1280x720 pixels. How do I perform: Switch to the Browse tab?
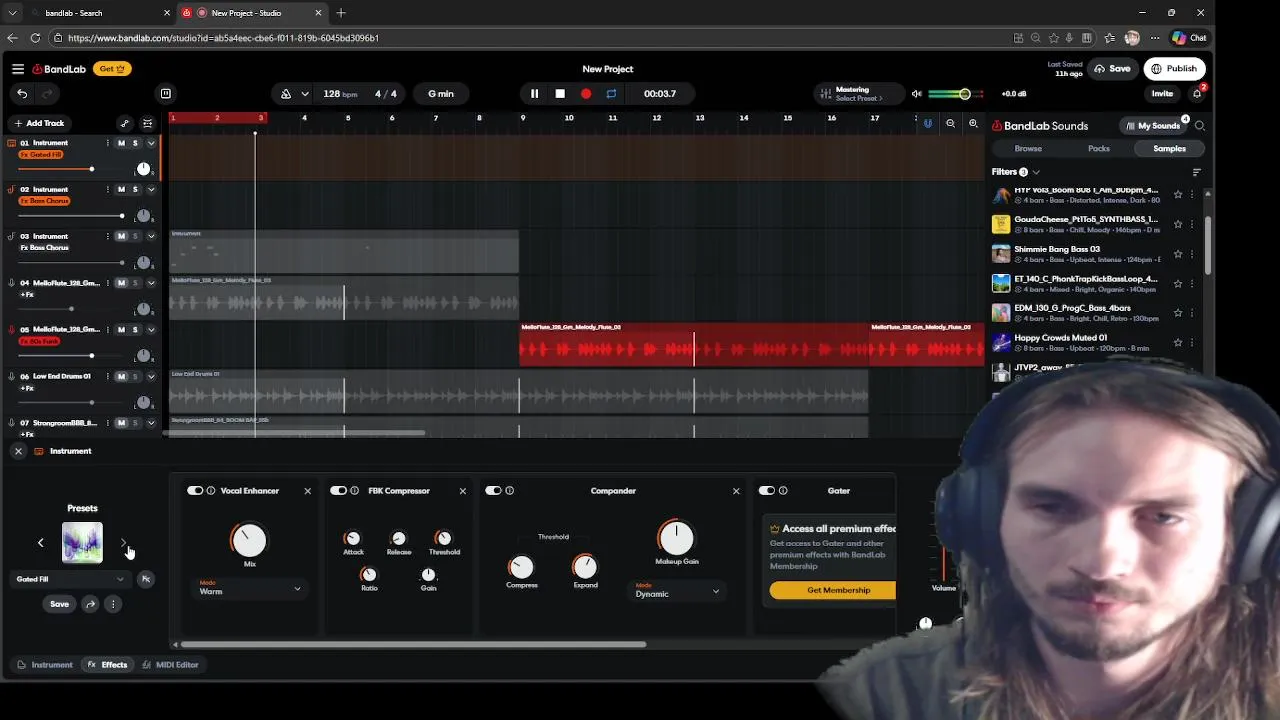[1028, 149]
